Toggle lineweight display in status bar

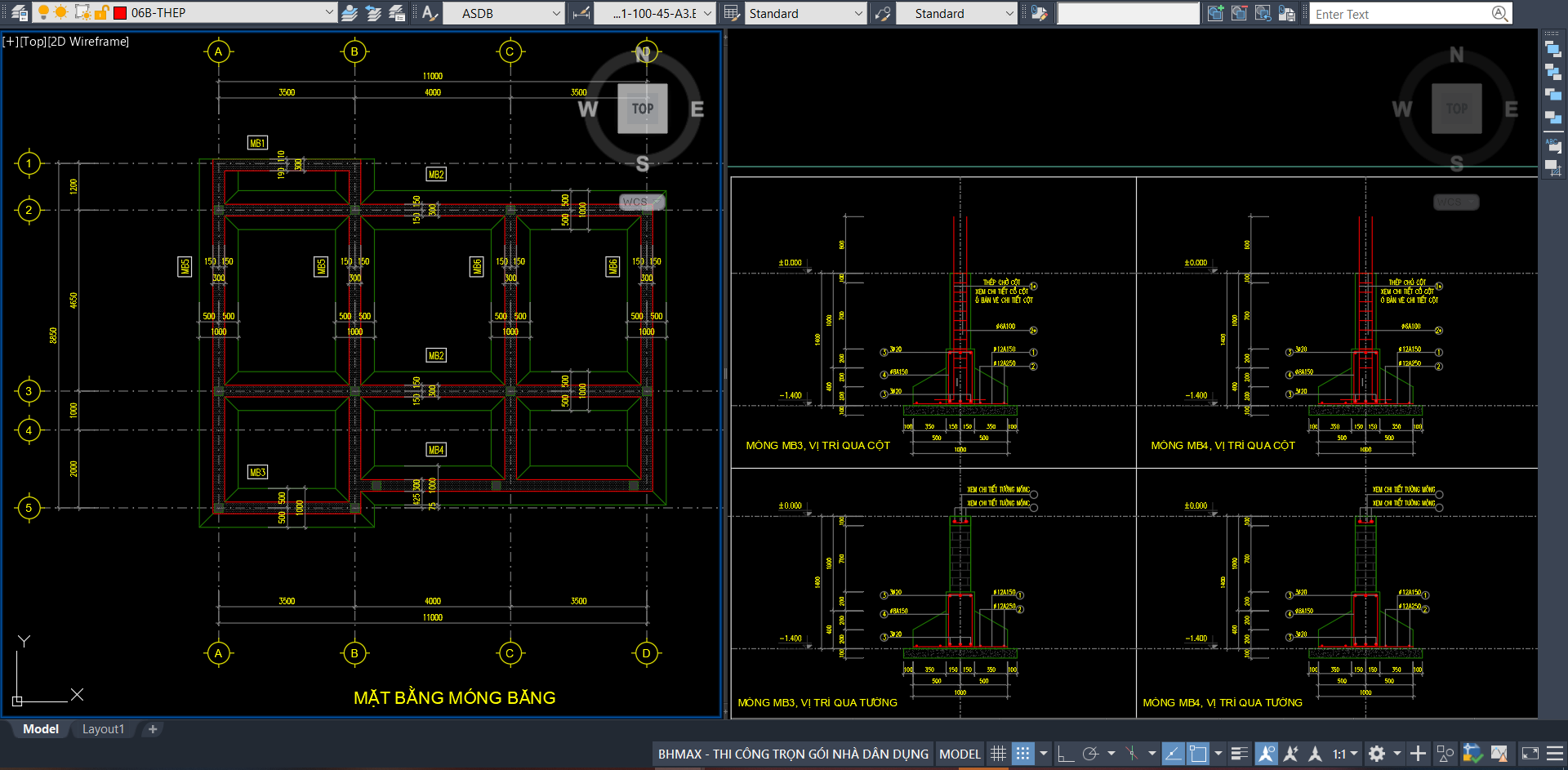1239,754
